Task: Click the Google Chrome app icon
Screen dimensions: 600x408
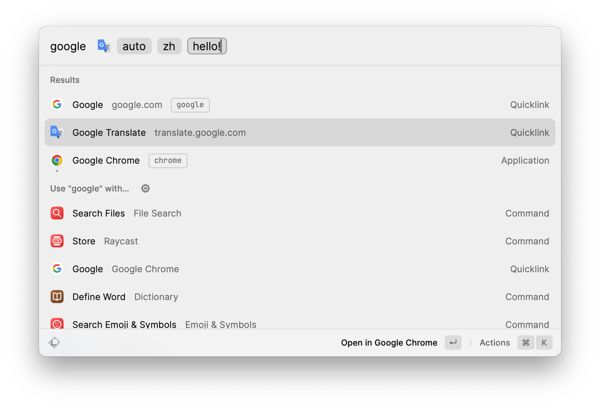Action: coord(57,160)
